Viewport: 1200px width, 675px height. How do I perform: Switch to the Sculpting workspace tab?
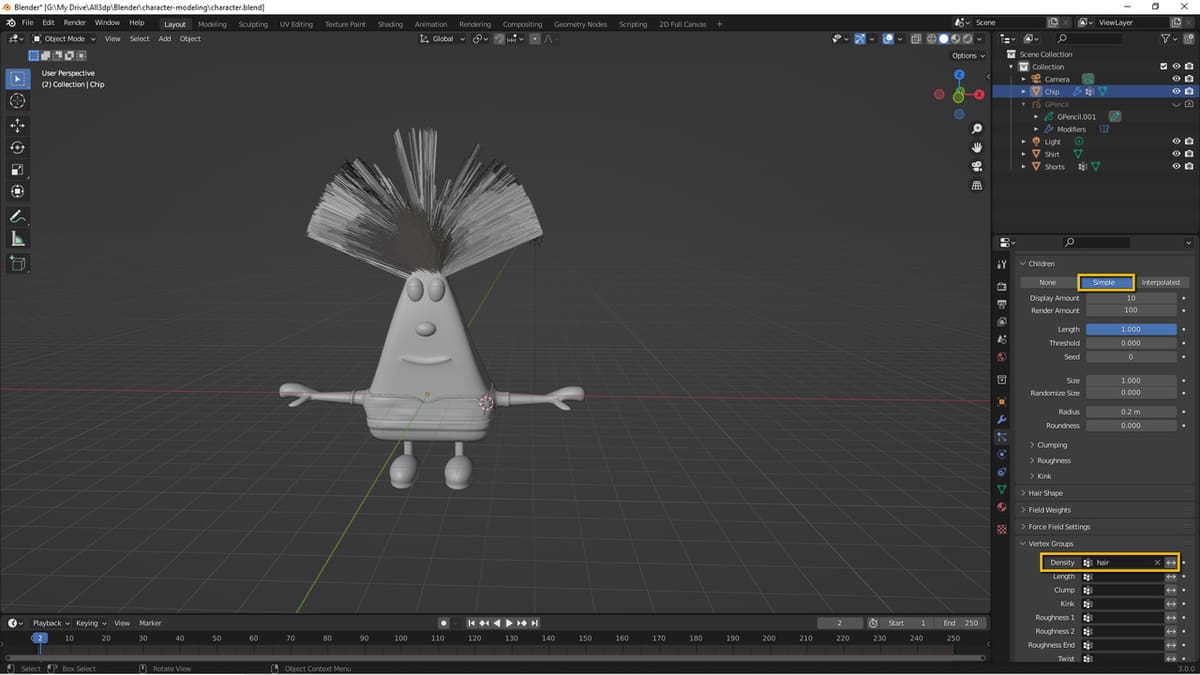click(253, 24)
